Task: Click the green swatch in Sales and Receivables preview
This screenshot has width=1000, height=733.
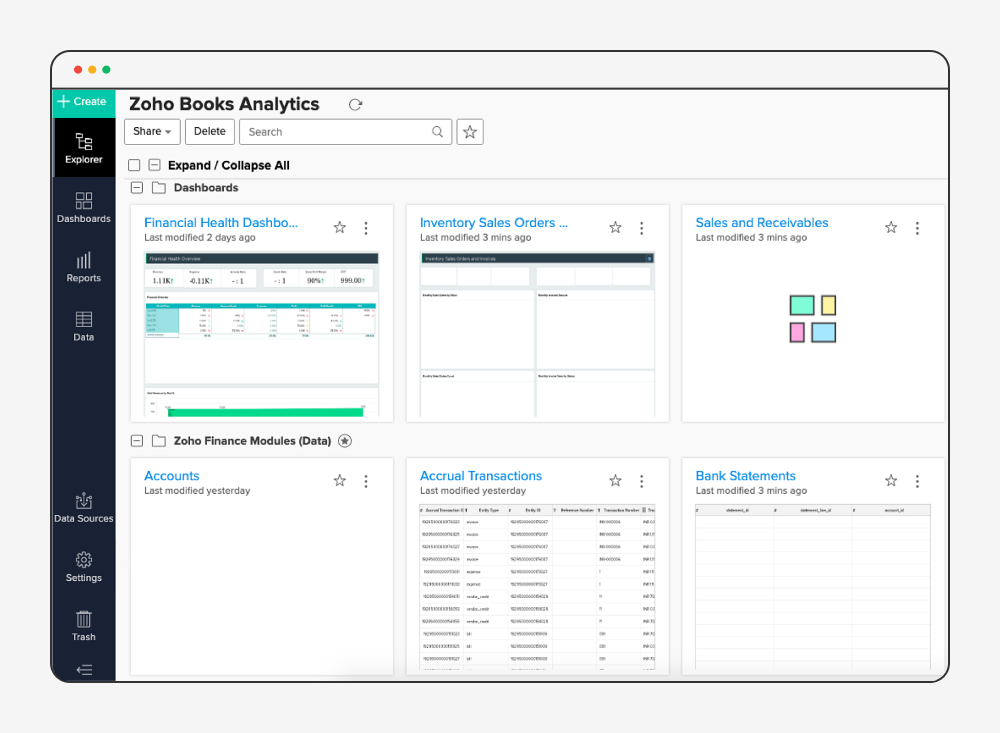Action: 801,304
